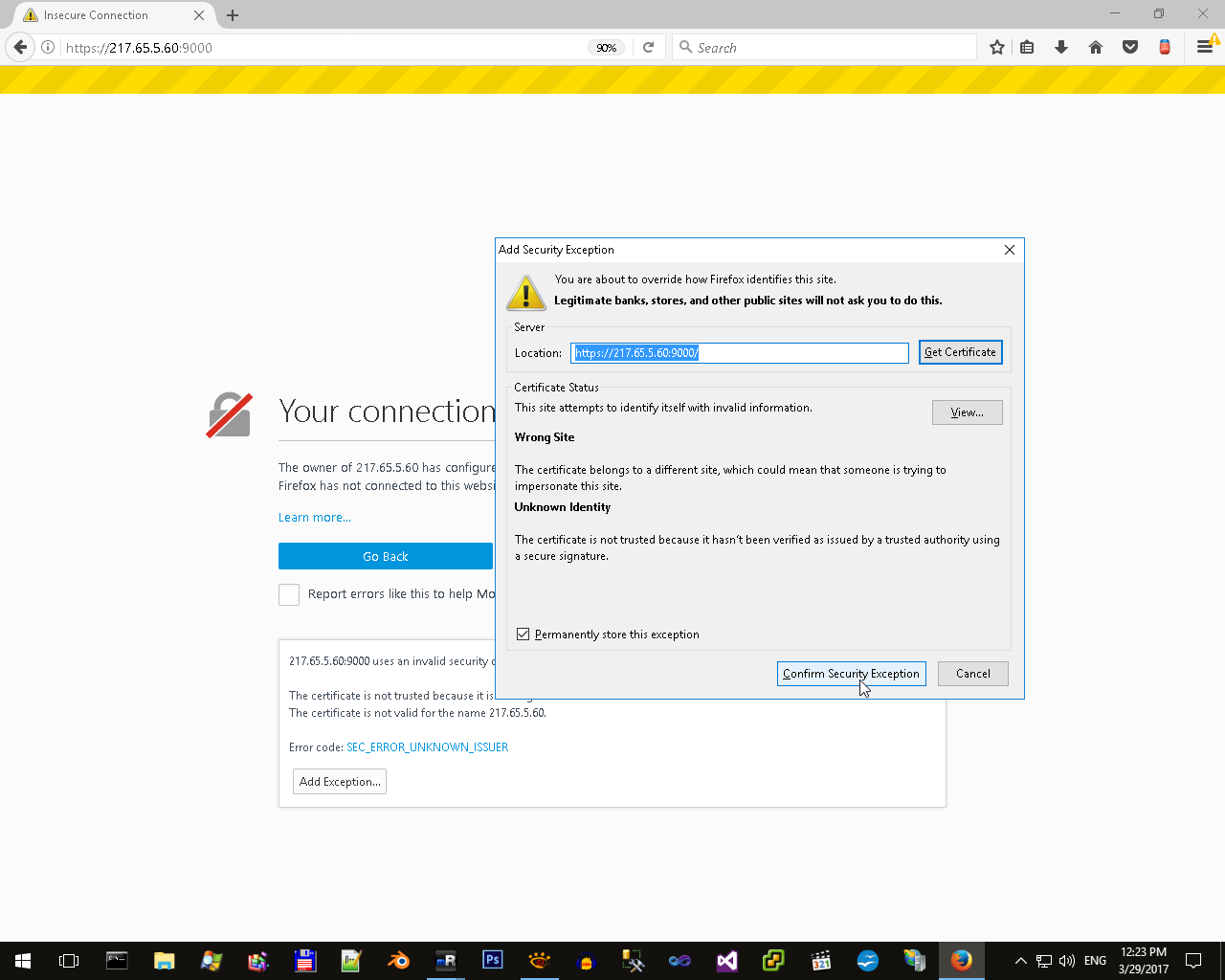
Task: Click the red extension icon in toolbar
Action: pos(1165,47)
